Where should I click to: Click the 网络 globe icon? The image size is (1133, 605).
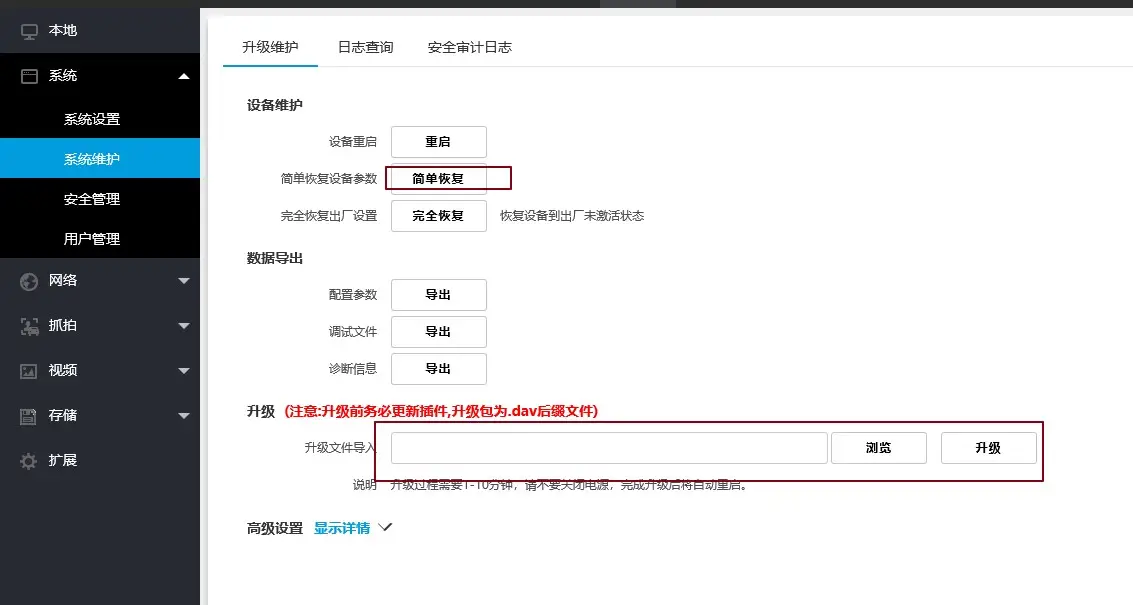coord(29,281)
